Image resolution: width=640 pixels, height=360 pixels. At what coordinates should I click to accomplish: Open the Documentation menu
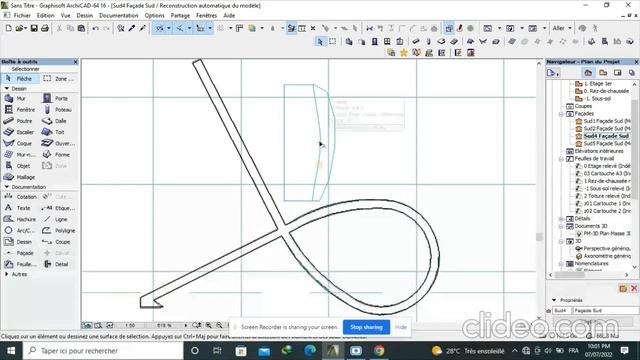[x=118, y=16]
